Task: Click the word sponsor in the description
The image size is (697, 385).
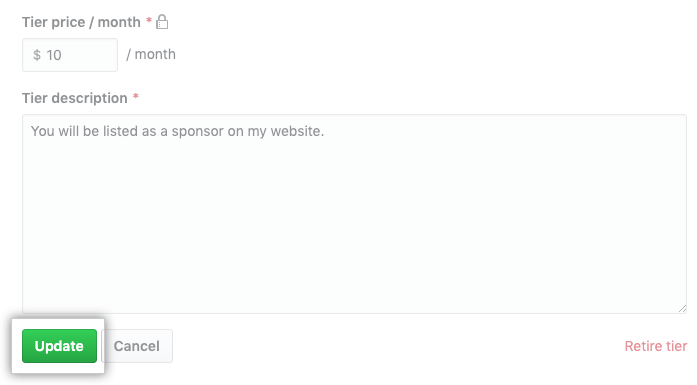Action: click(x=198, y=132)
